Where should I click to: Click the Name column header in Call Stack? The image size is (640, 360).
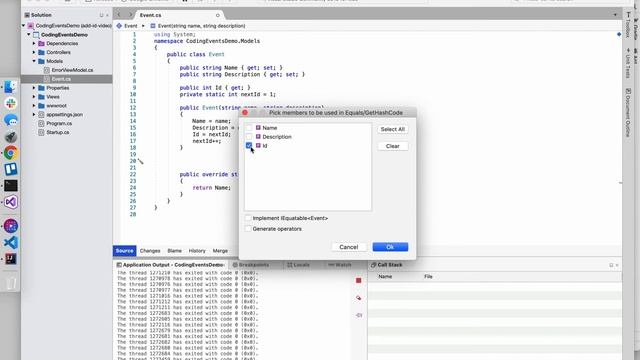click(x=385, y=277)
